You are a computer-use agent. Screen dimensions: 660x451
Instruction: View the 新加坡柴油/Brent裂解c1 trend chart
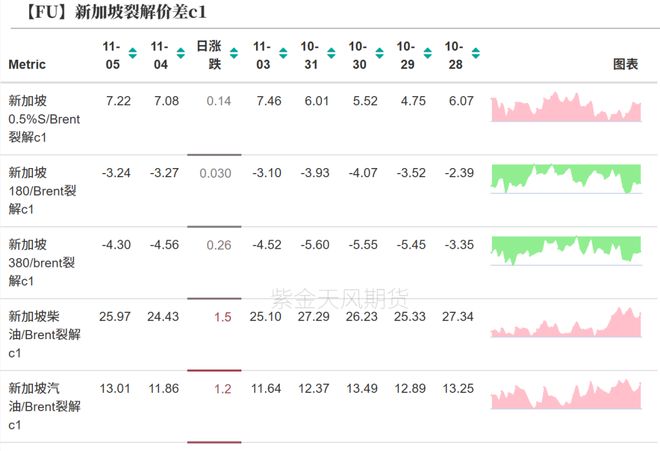(x=566, y=322)
